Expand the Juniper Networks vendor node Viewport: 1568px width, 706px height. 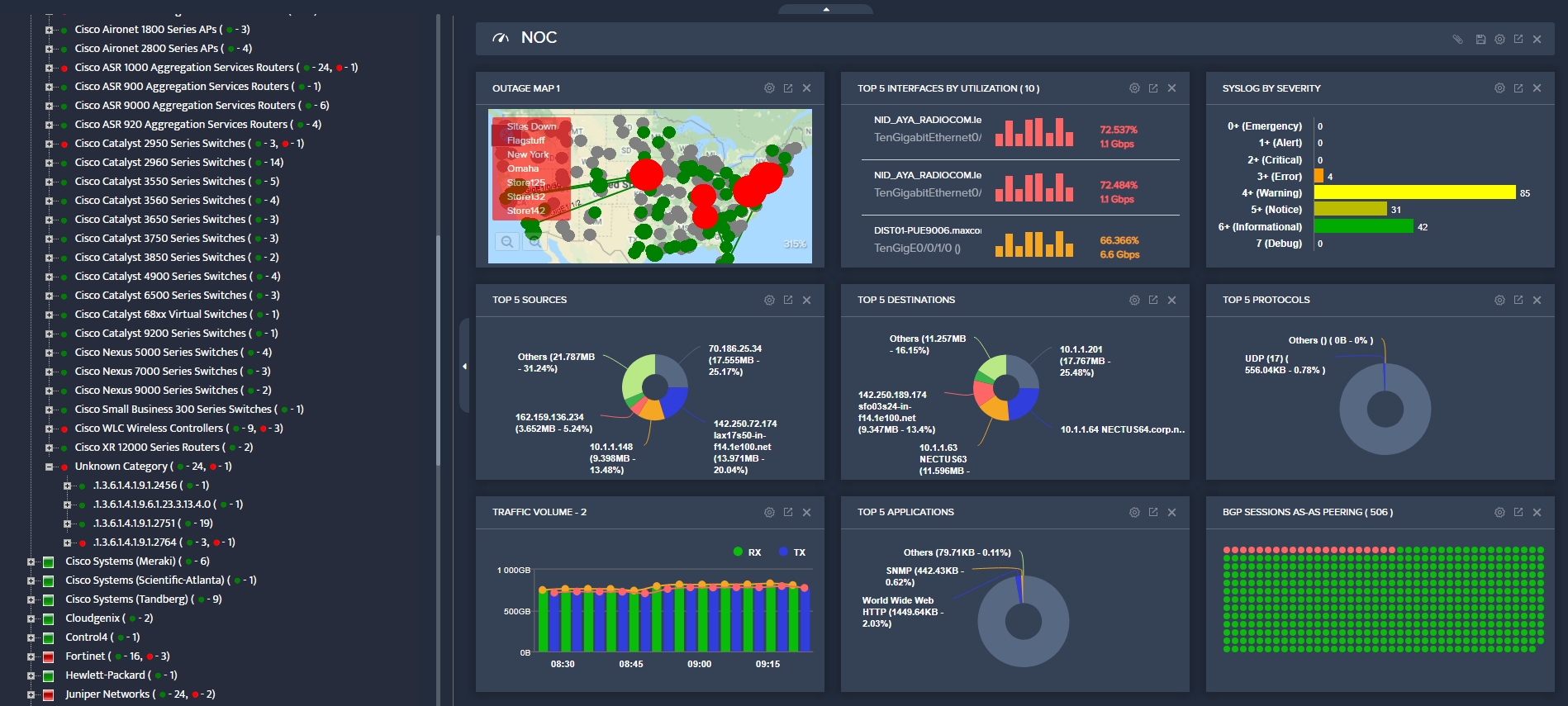[x=31, y=694]
